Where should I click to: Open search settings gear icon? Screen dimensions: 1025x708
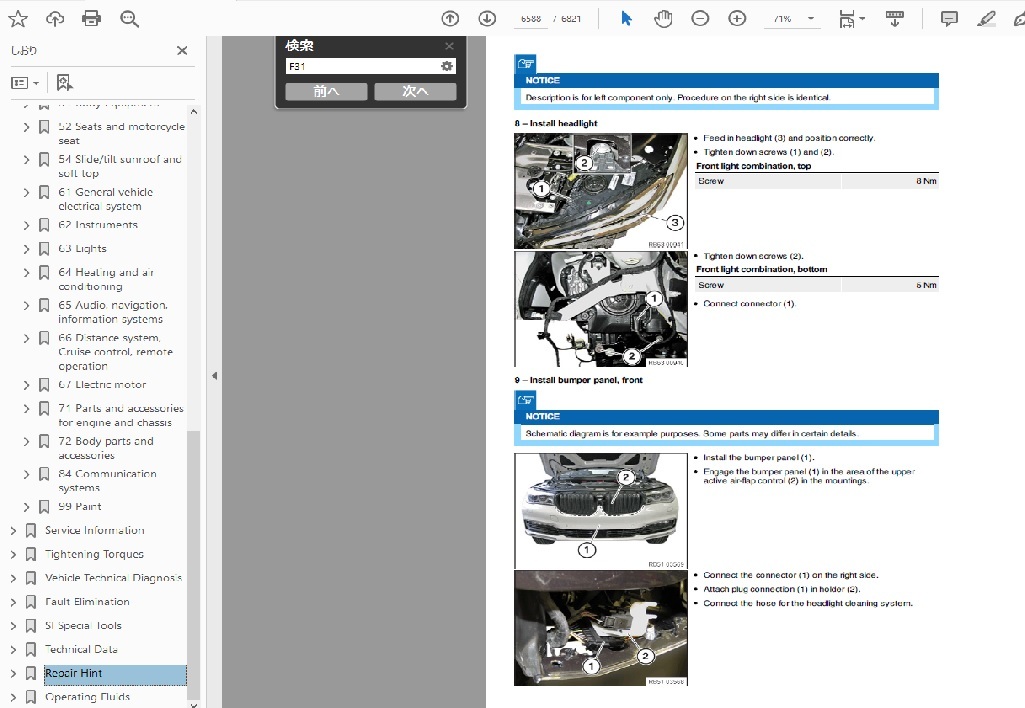tap(447, 66)
